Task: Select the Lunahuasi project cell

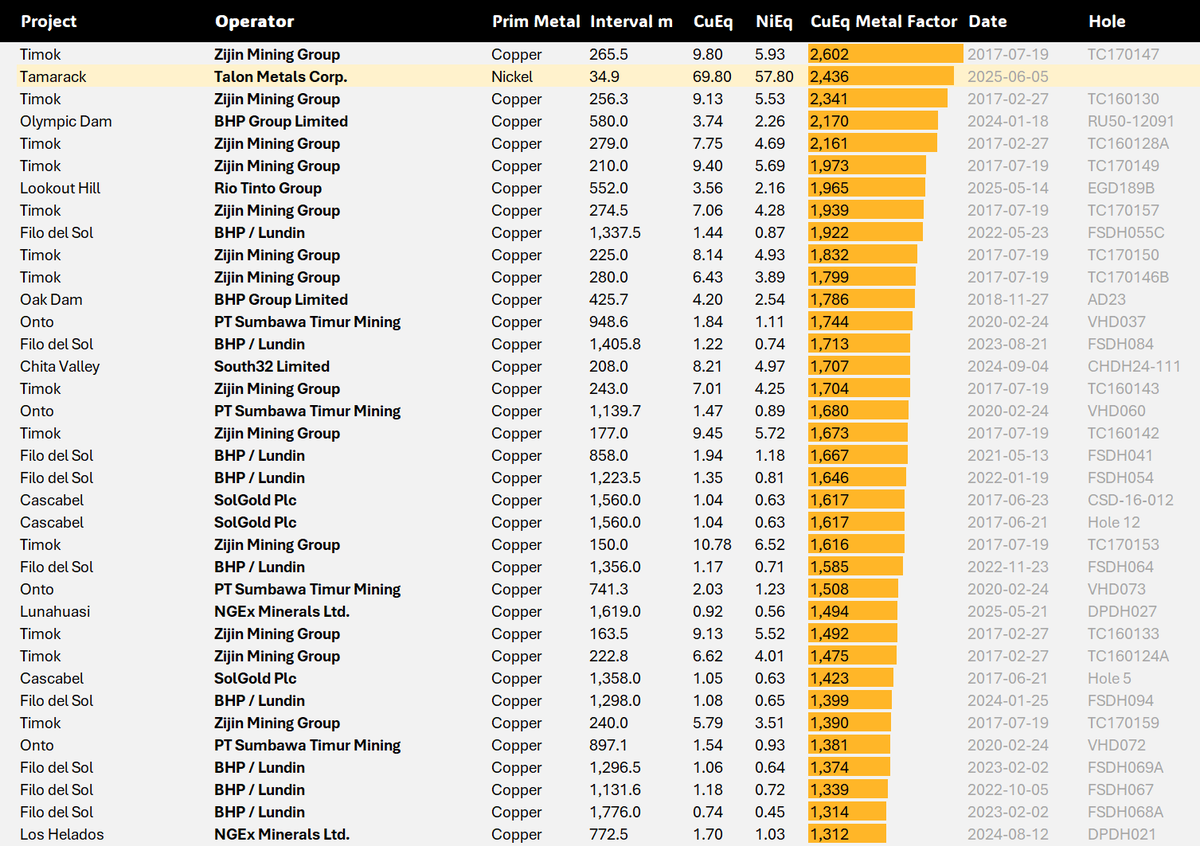Action: (55, 611)
